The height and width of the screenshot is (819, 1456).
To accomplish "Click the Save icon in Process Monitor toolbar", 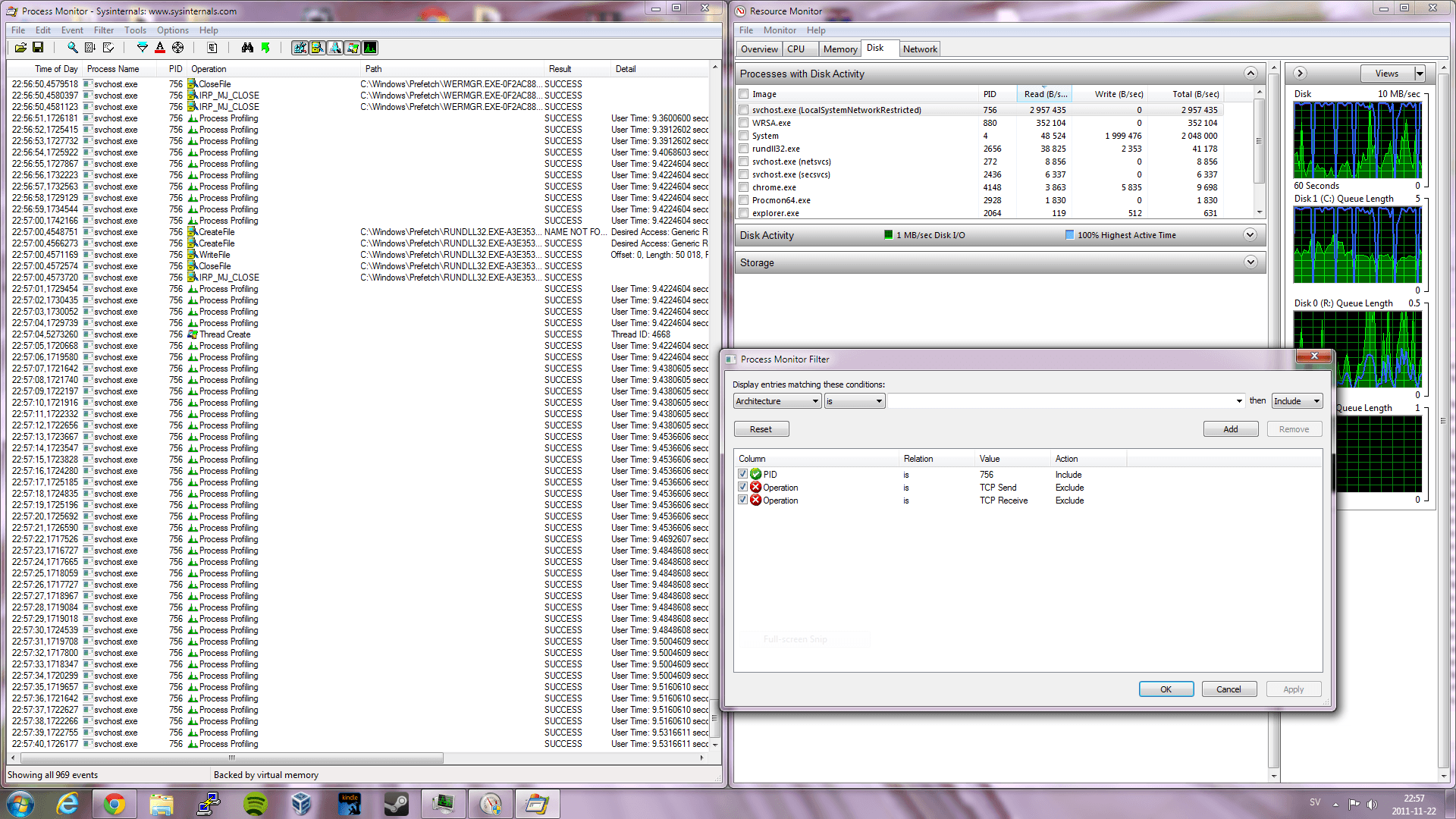I will coord(38,48).
